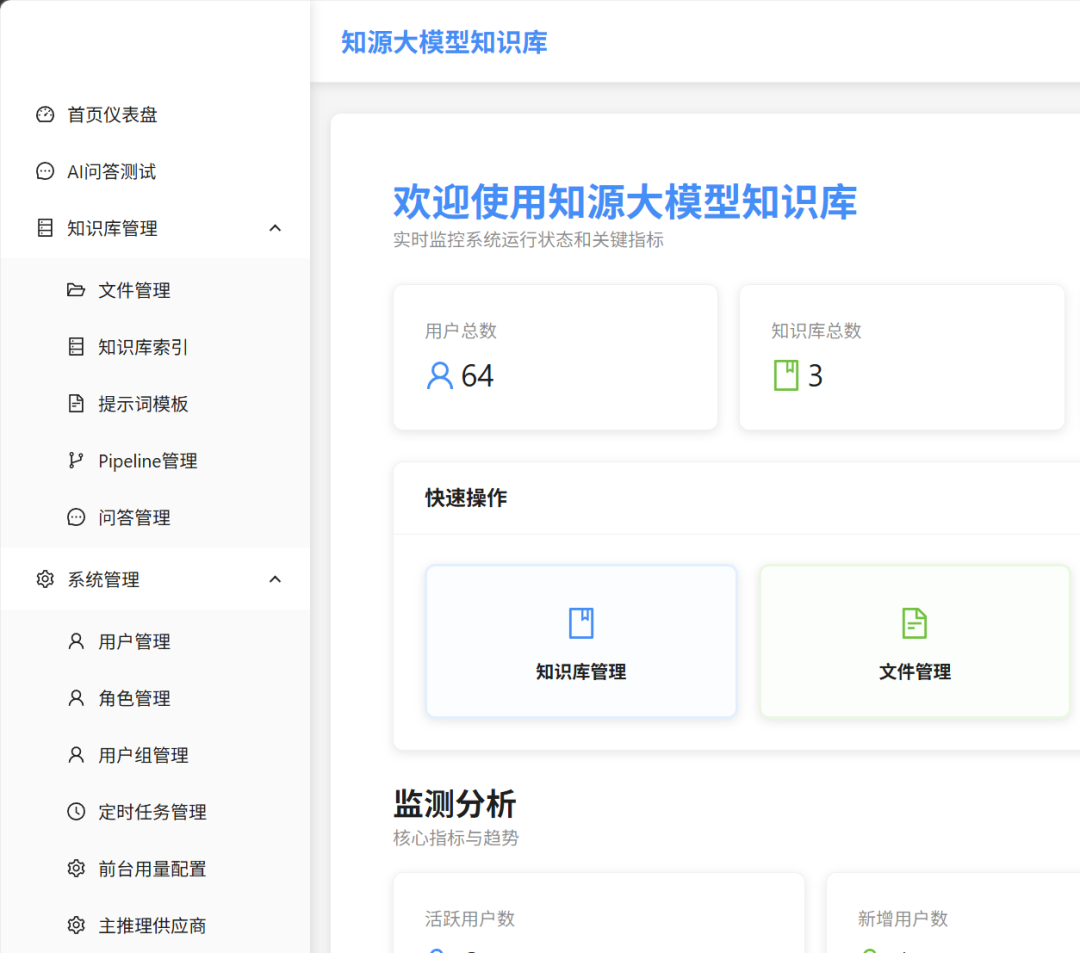Click the blue user icon in 用户总数 card
Screen dimensions: 1080x953
439,376
